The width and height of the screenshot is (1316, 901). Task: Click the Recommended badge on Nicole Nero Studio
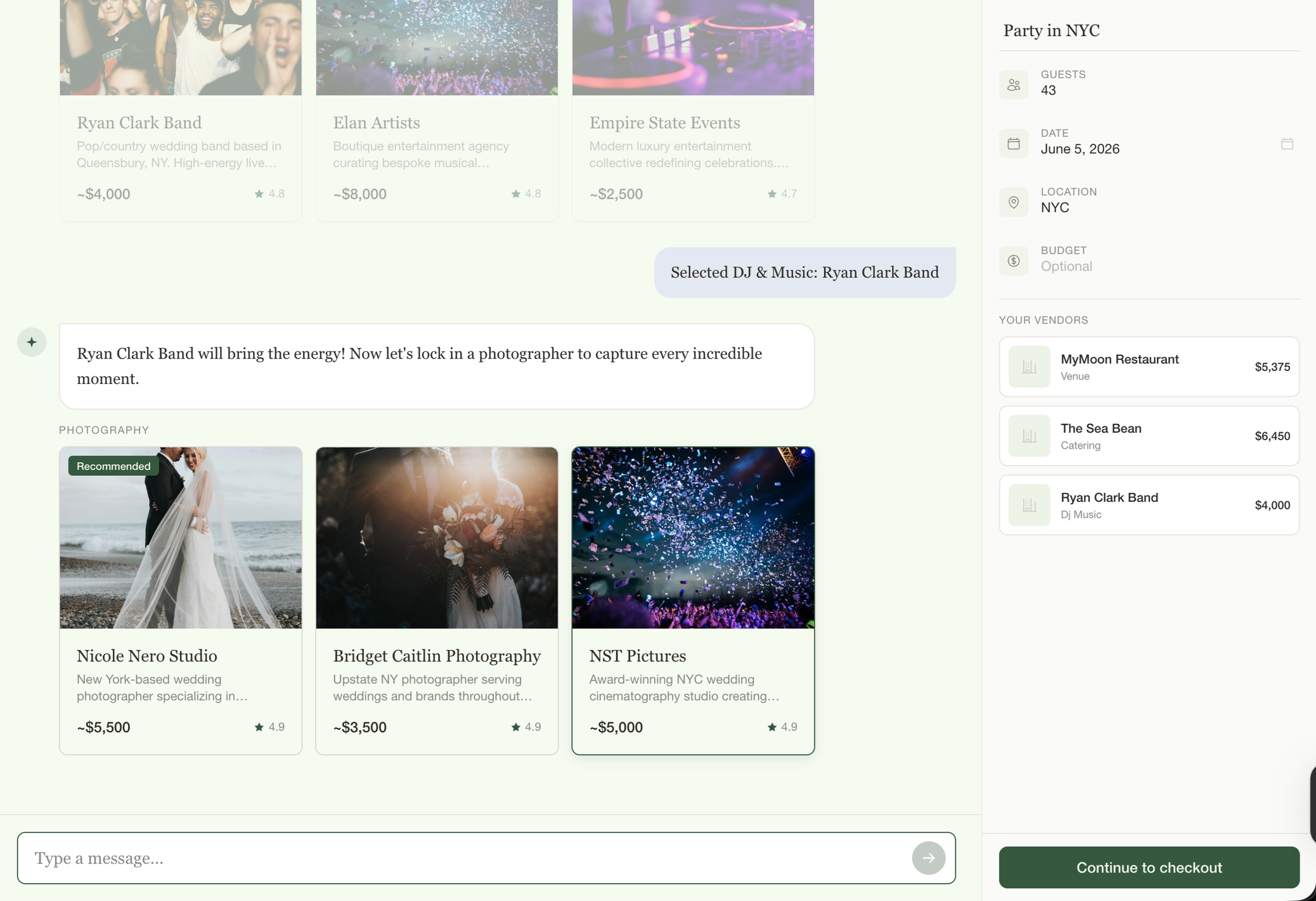coord(113,466)
